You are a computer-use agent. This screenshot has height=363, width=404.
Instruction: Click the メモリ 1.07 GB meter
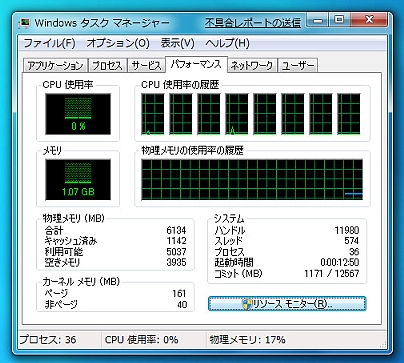78,180
